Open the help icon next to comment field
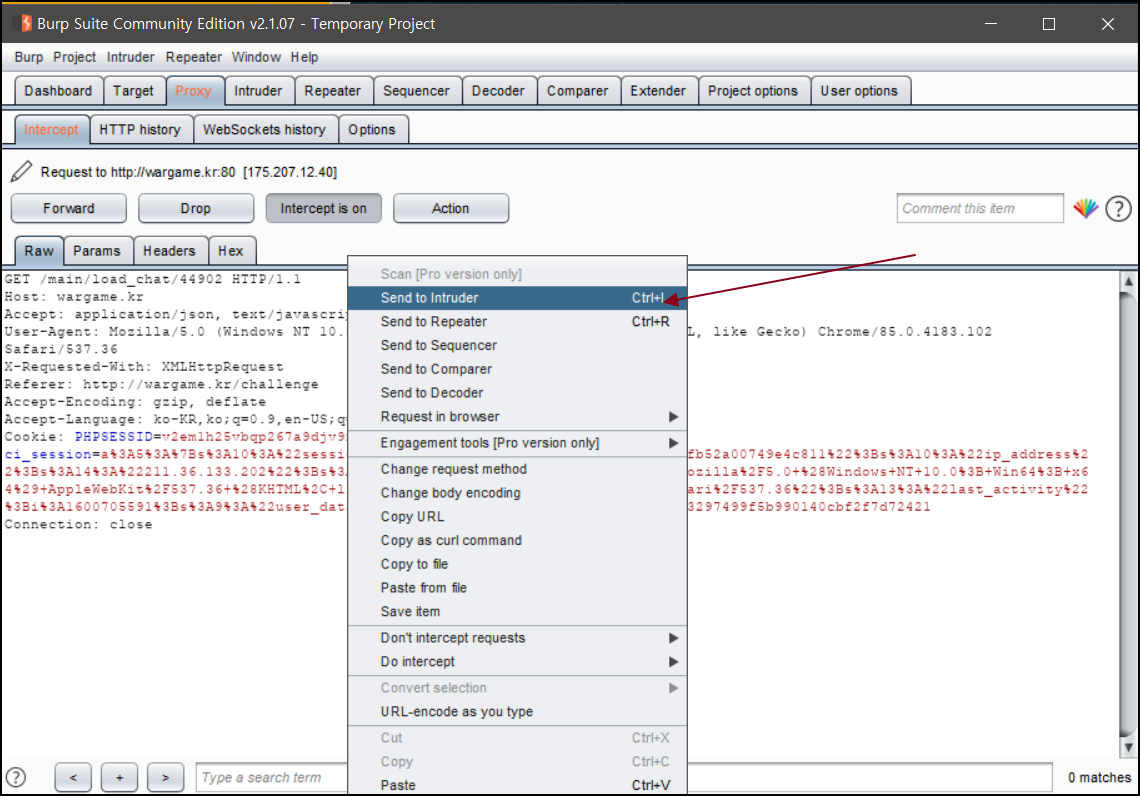 click(1118, 209)
